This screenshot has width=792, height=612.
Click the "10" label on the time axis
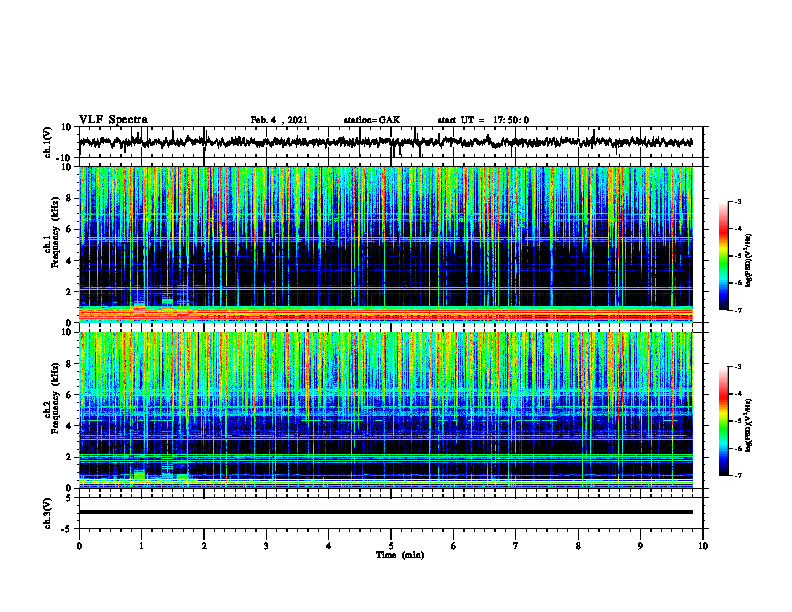point(703,546)
